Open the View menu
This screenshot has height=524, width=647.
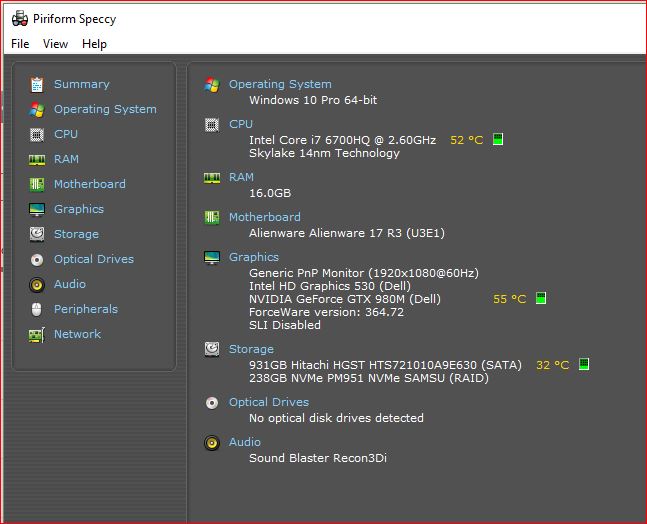[55, 44]
